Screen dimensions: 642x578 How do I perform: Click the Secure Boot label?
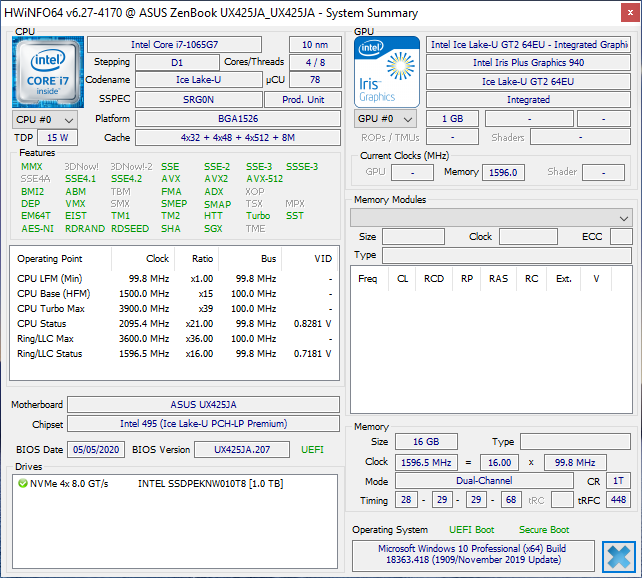(x=544, y=530)
